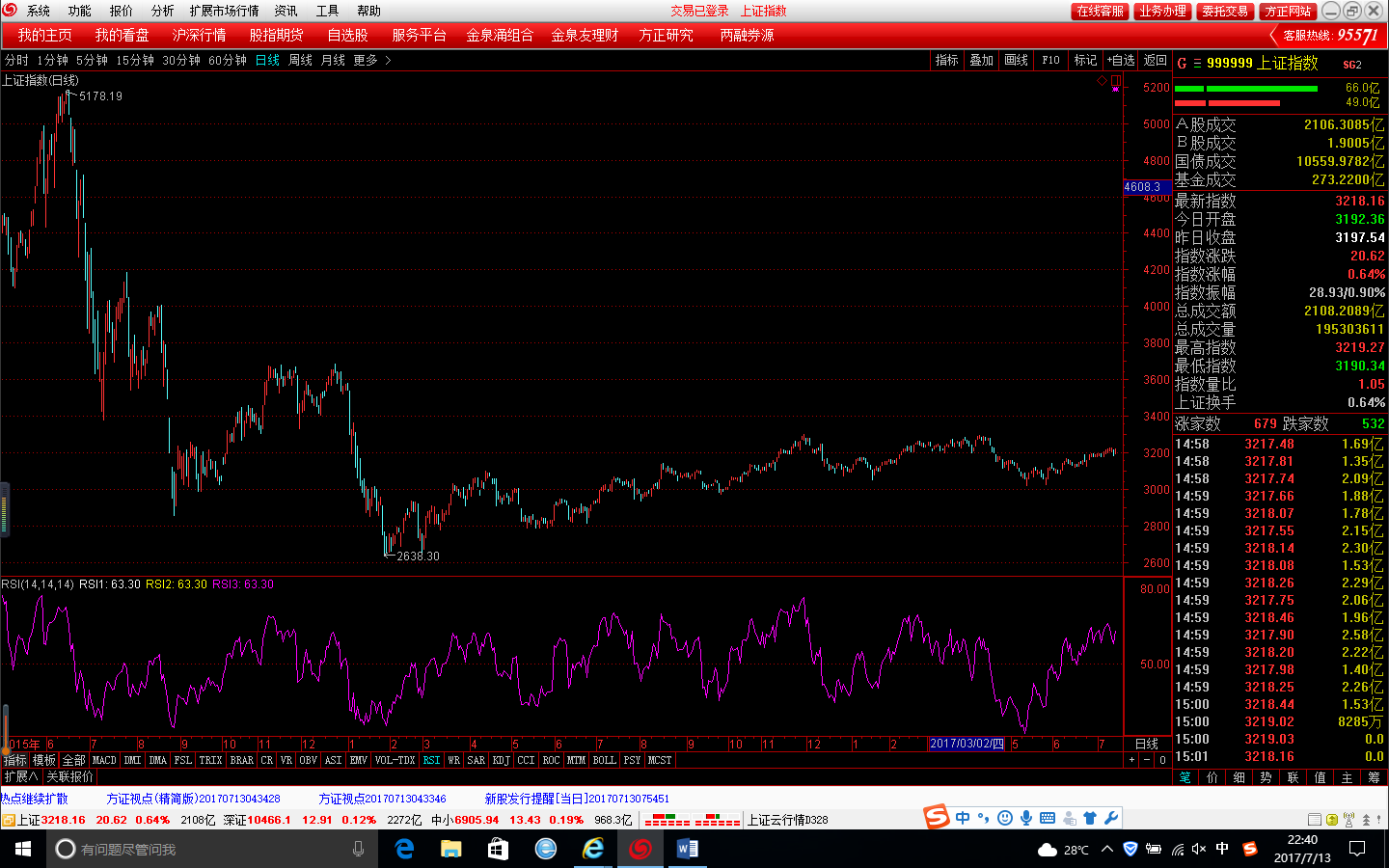1389x868 pixels.
Task: Switch to 60分钟 timeframe
Action: pyautogui.click(x=228, y=60)
